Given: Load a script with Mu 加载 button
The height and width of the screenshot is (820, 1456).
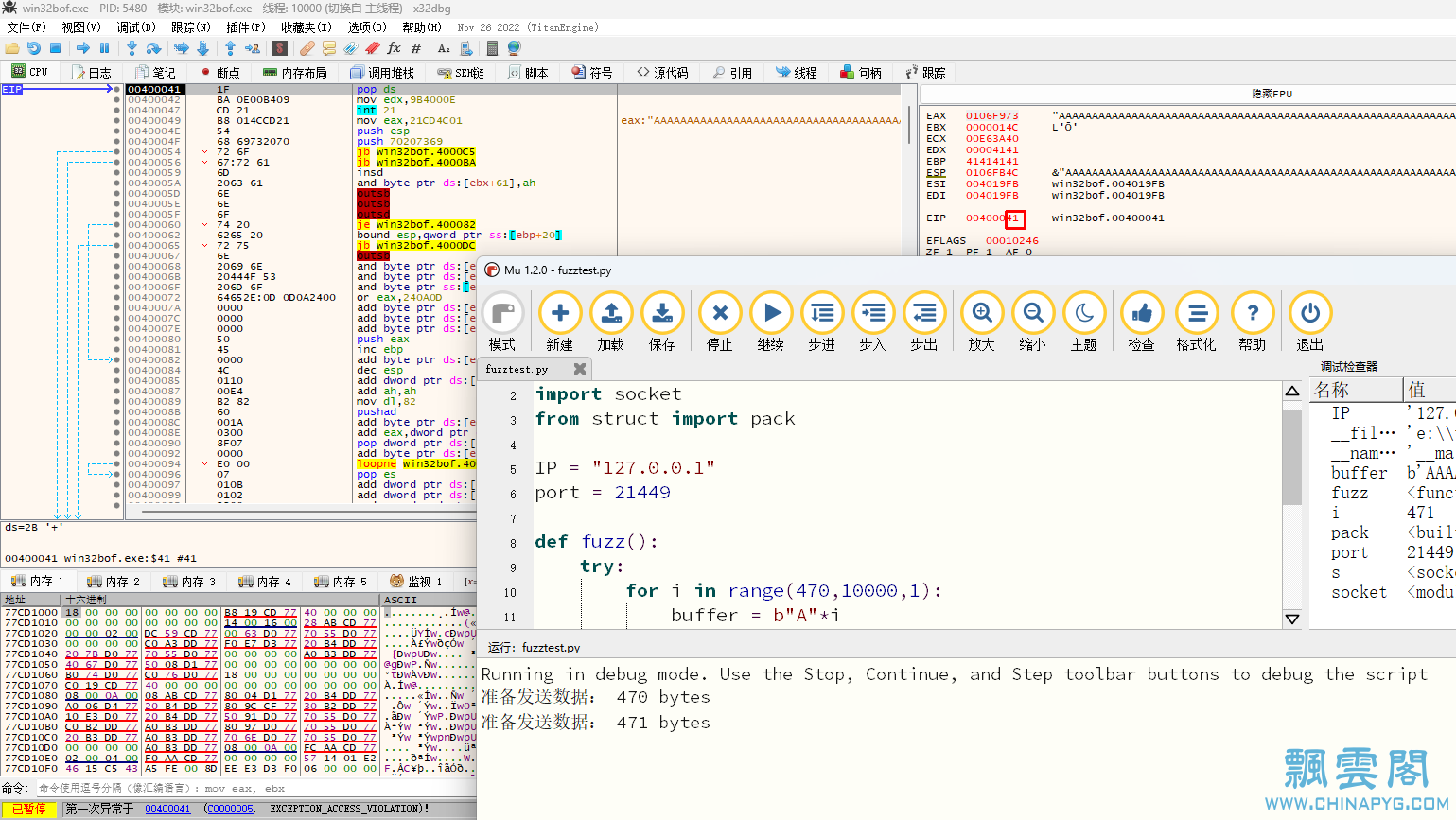Looking at the screenshot, I should pyautogui.click(x=611, y=323).
